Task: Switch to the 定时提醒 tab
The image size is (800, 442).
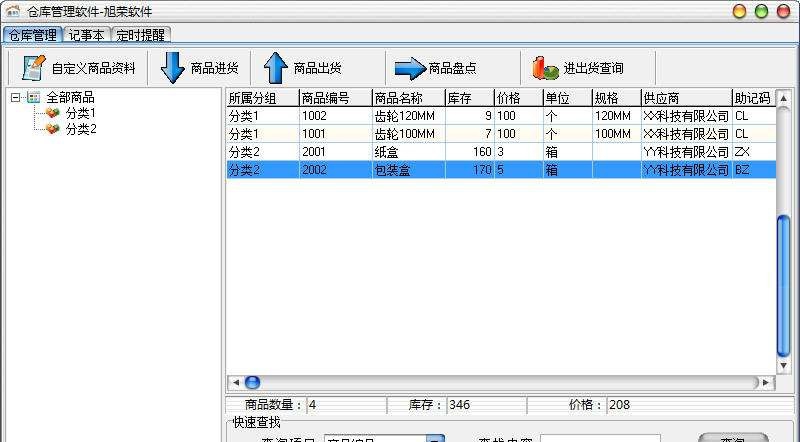Action: coord(140,35)
